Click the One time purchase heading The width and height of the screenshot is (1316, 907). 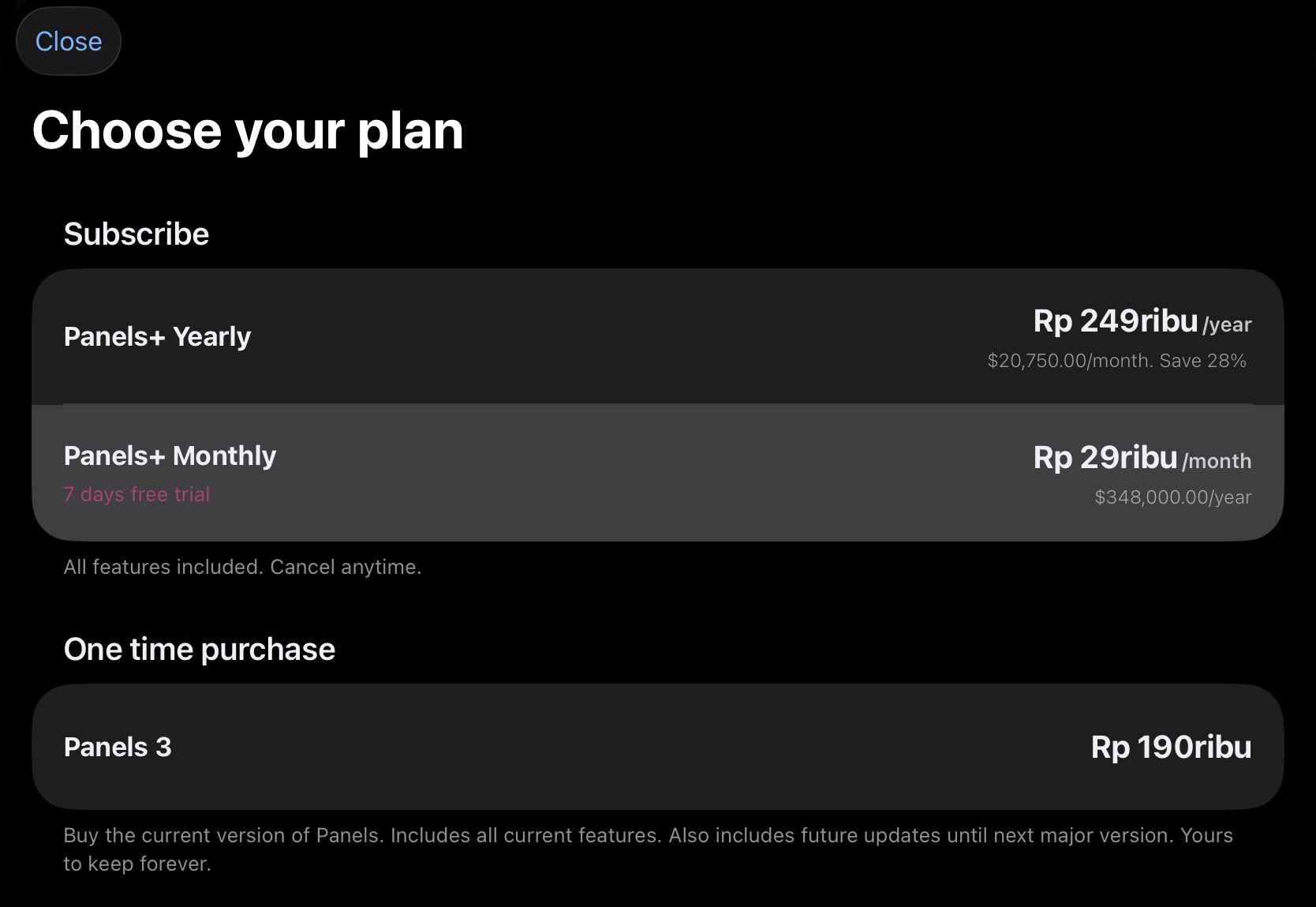tap(200, 650)
